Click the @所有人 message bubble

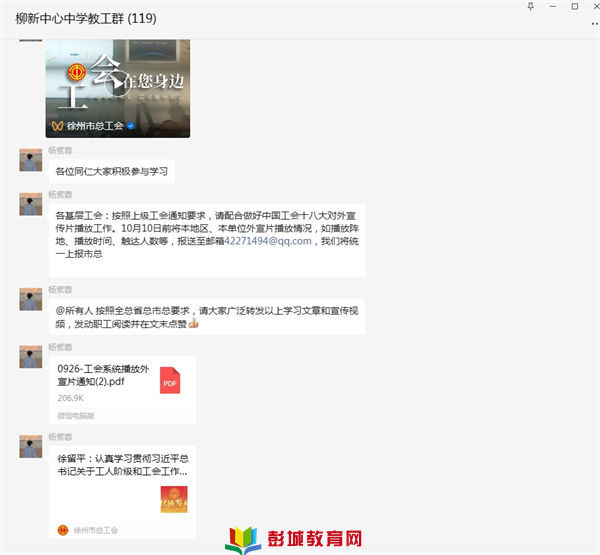[207, 317]
